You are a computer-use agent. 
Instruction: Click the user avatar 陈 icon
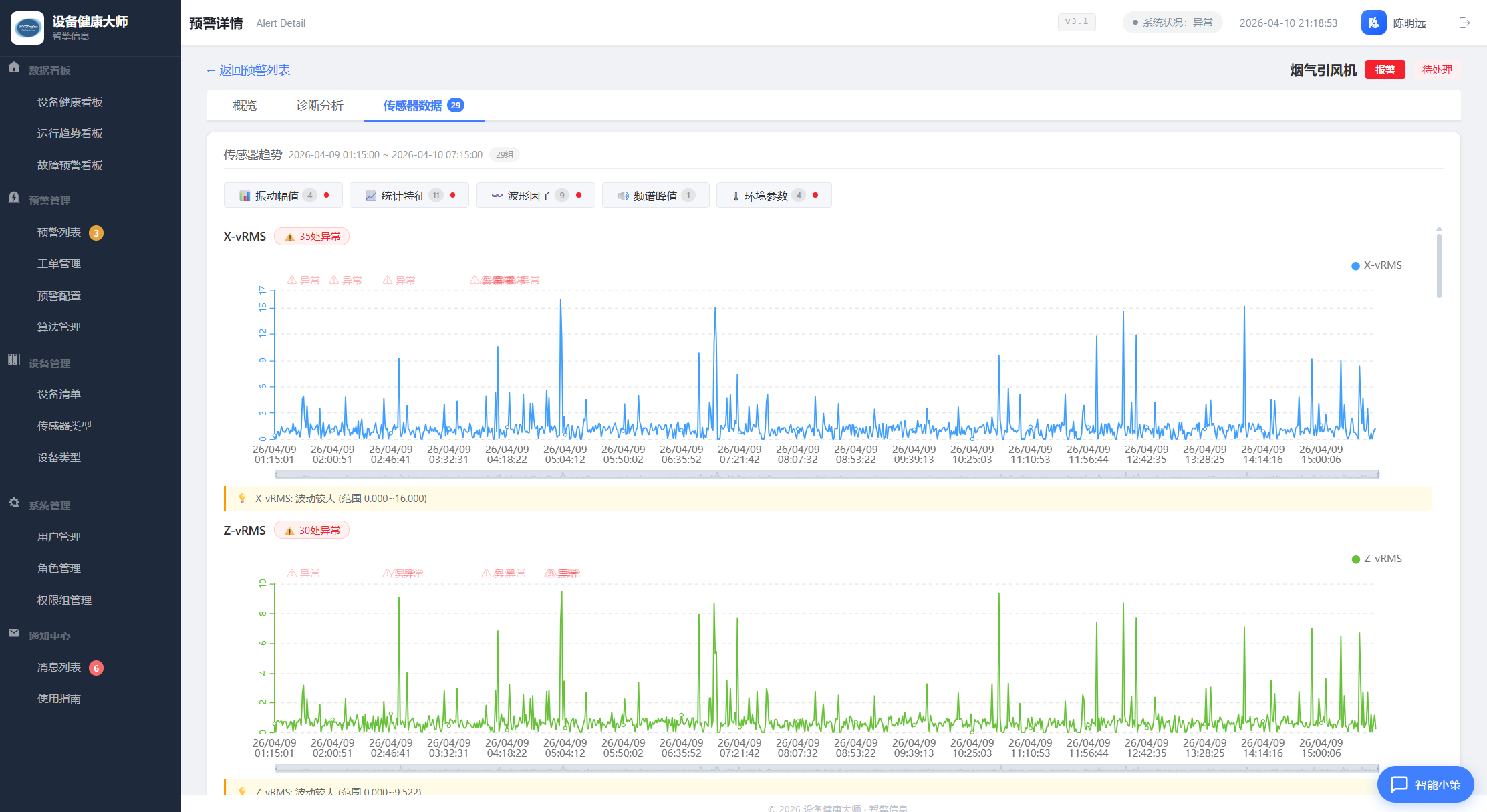[x=1373, y=23]
